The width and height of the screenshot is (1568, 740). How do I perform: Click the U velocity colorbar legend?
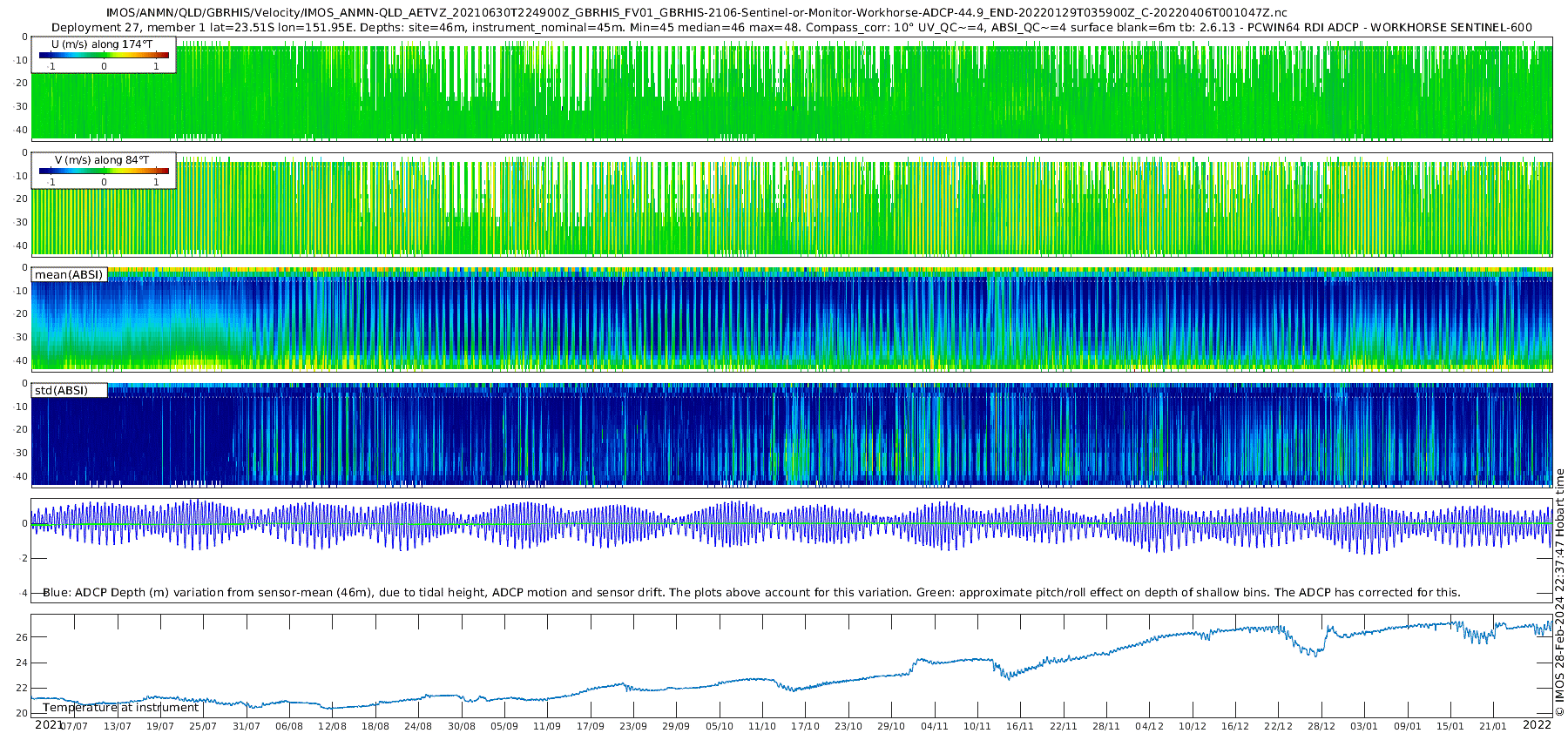point(104,55)
